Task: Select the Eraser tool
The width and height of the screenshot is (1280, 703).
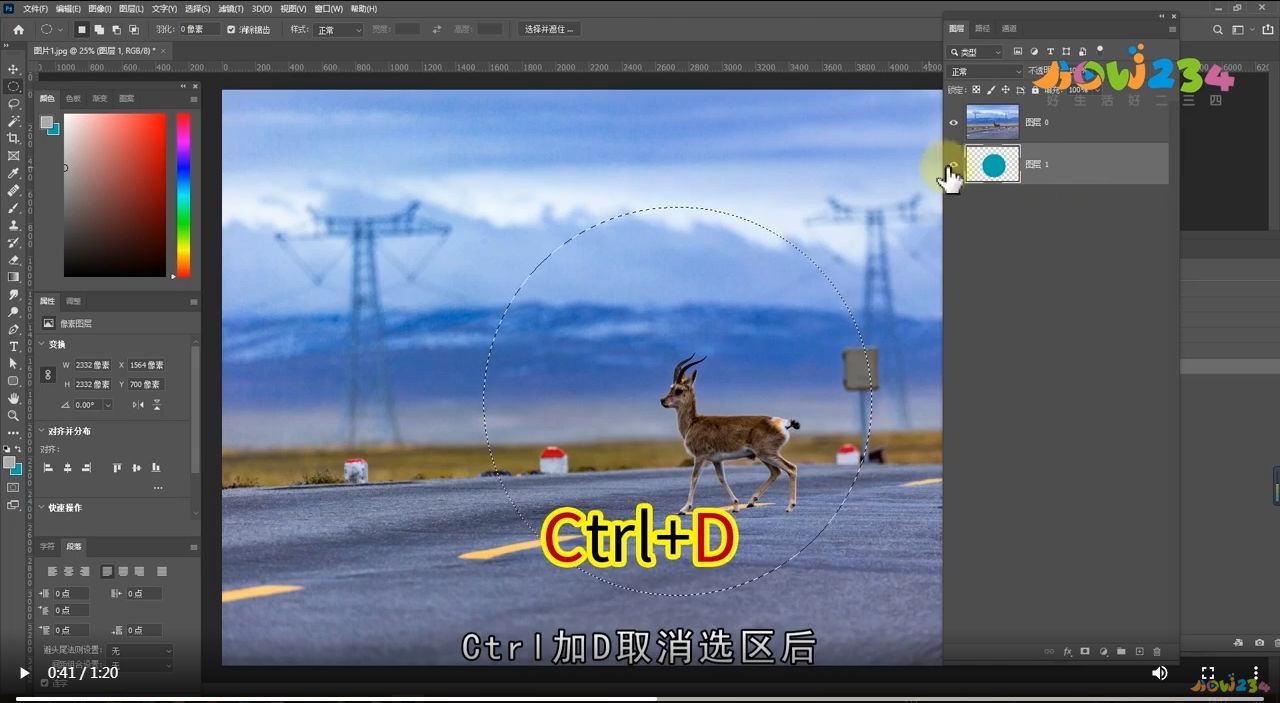Action: pos(14,260)
